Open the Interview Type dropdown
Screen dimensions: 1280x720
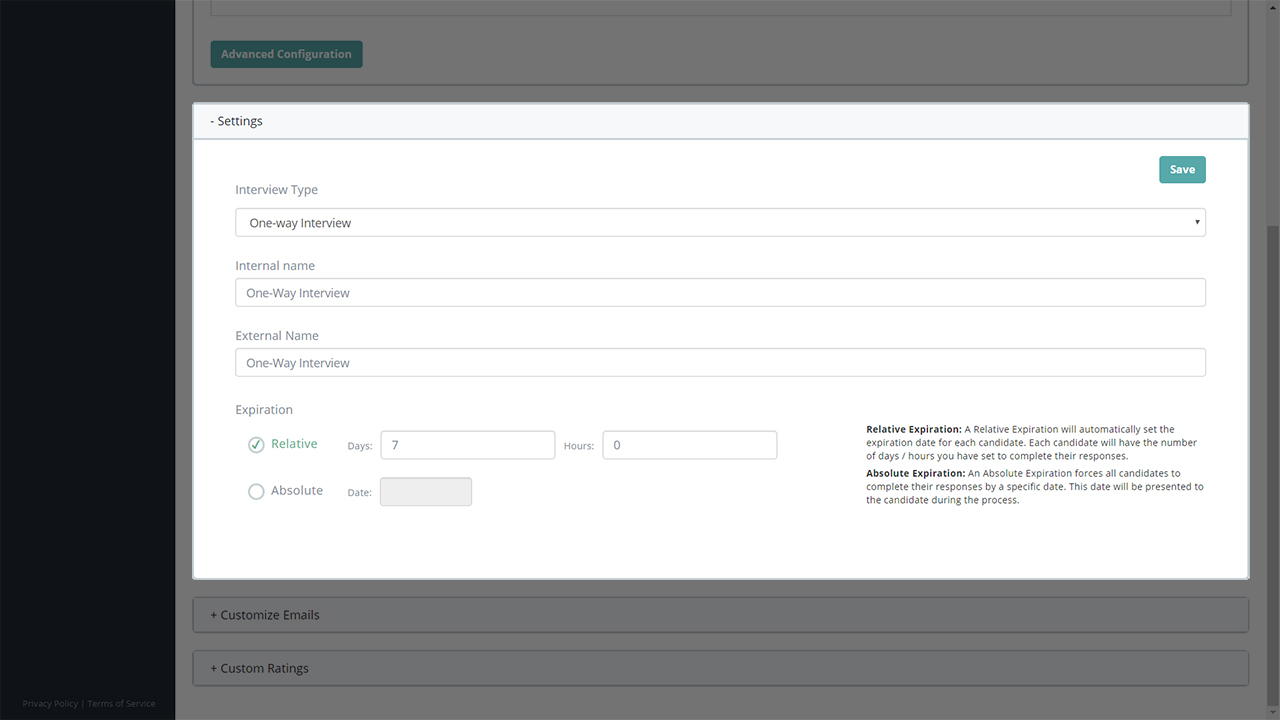tap(720, 222)
